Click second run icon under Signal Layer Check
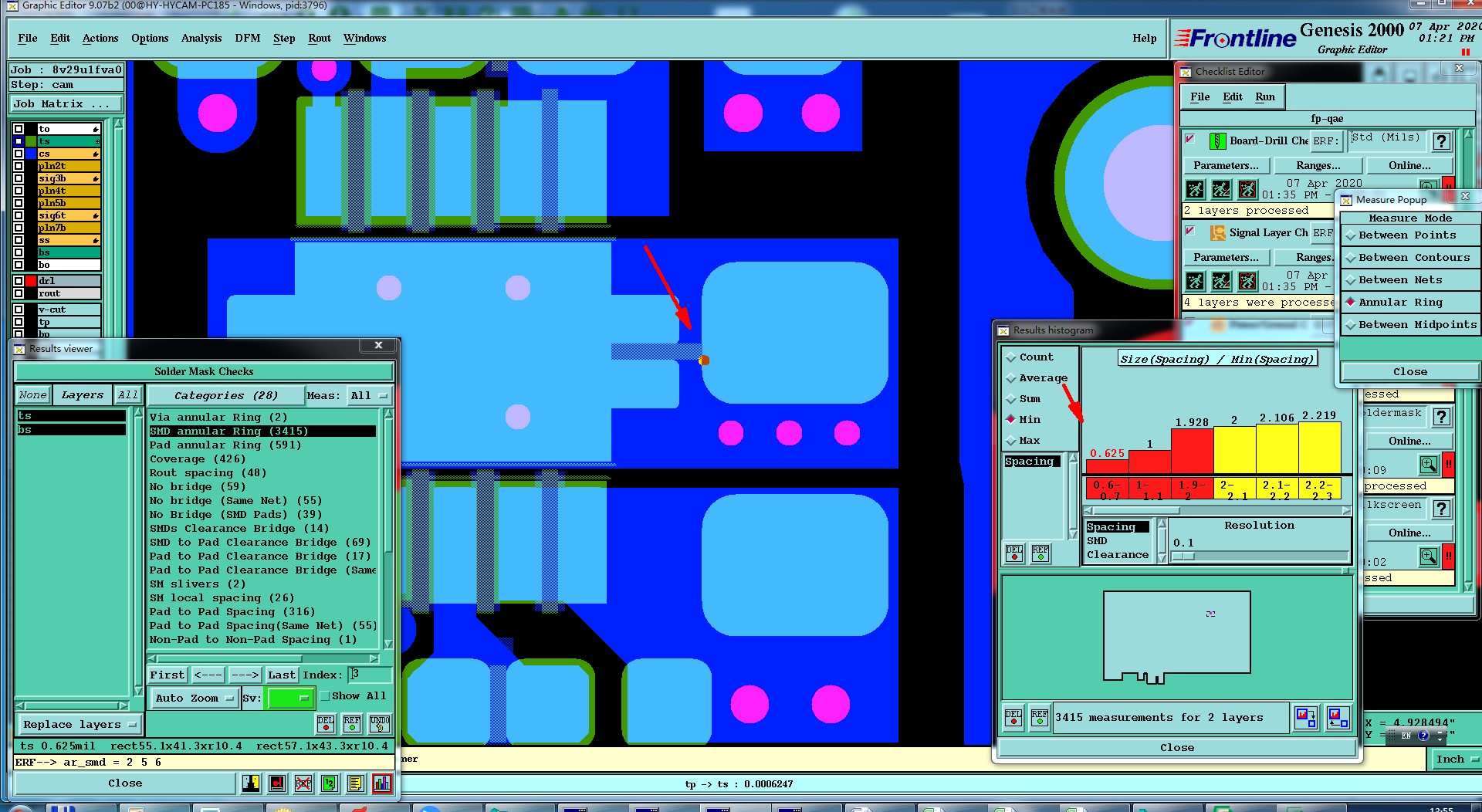1482x812 pixels. click(1221, 281)
